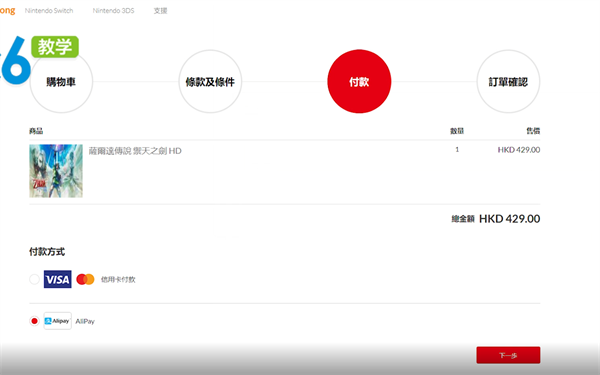Click the AliPay text label
600x375 pixels.
85,321
